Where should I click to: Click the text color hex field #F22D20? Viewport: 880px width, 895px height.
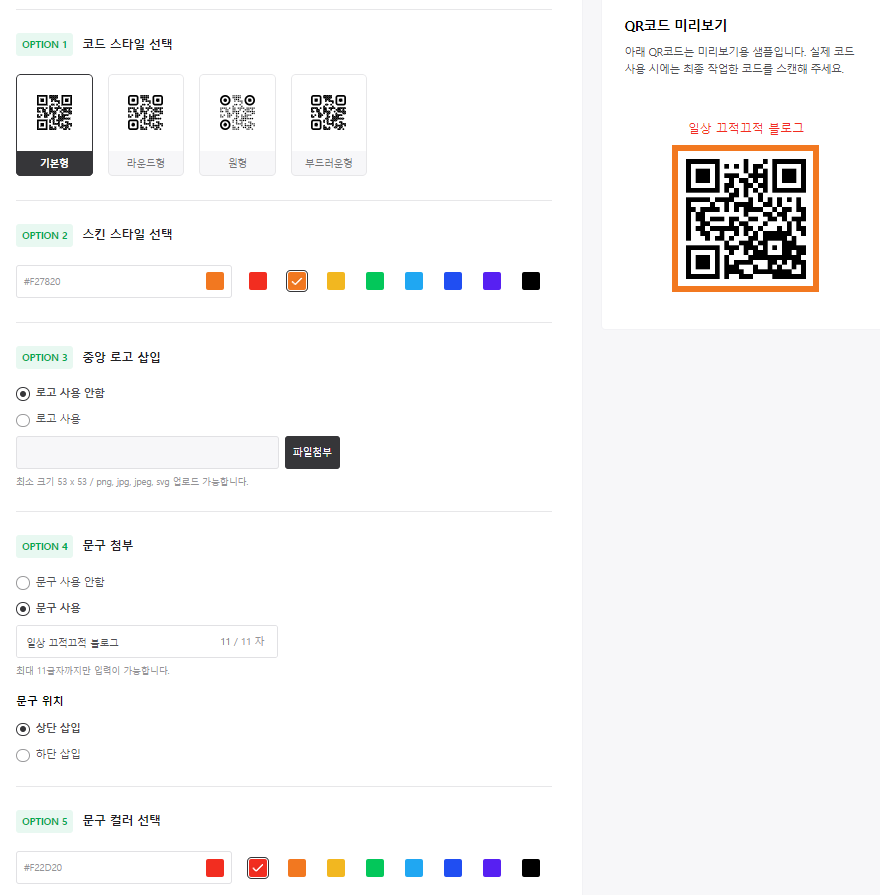(124, 868)
